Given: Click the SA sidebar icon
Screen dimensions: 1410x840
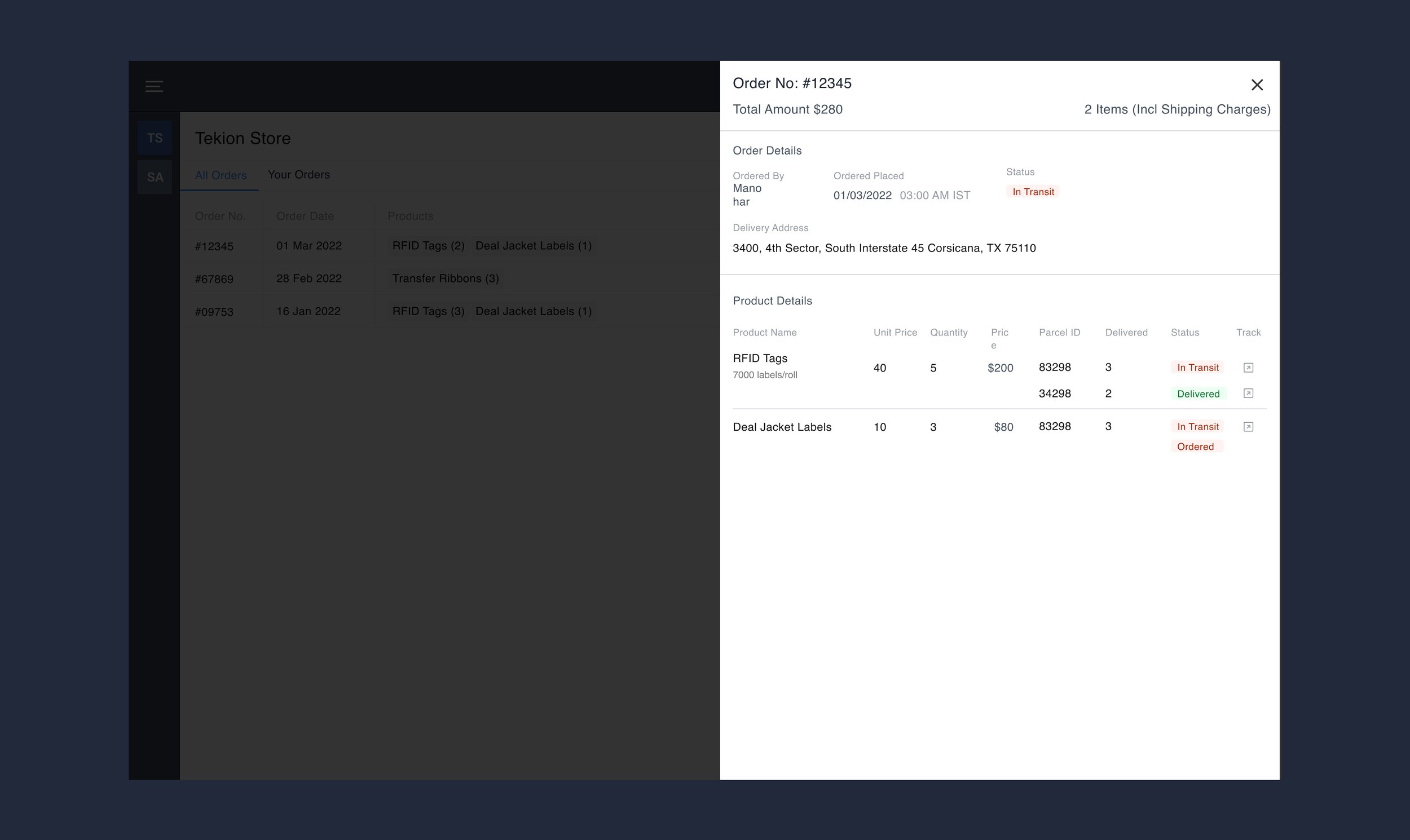Looking at the screenshot, I should click(155, 177).
